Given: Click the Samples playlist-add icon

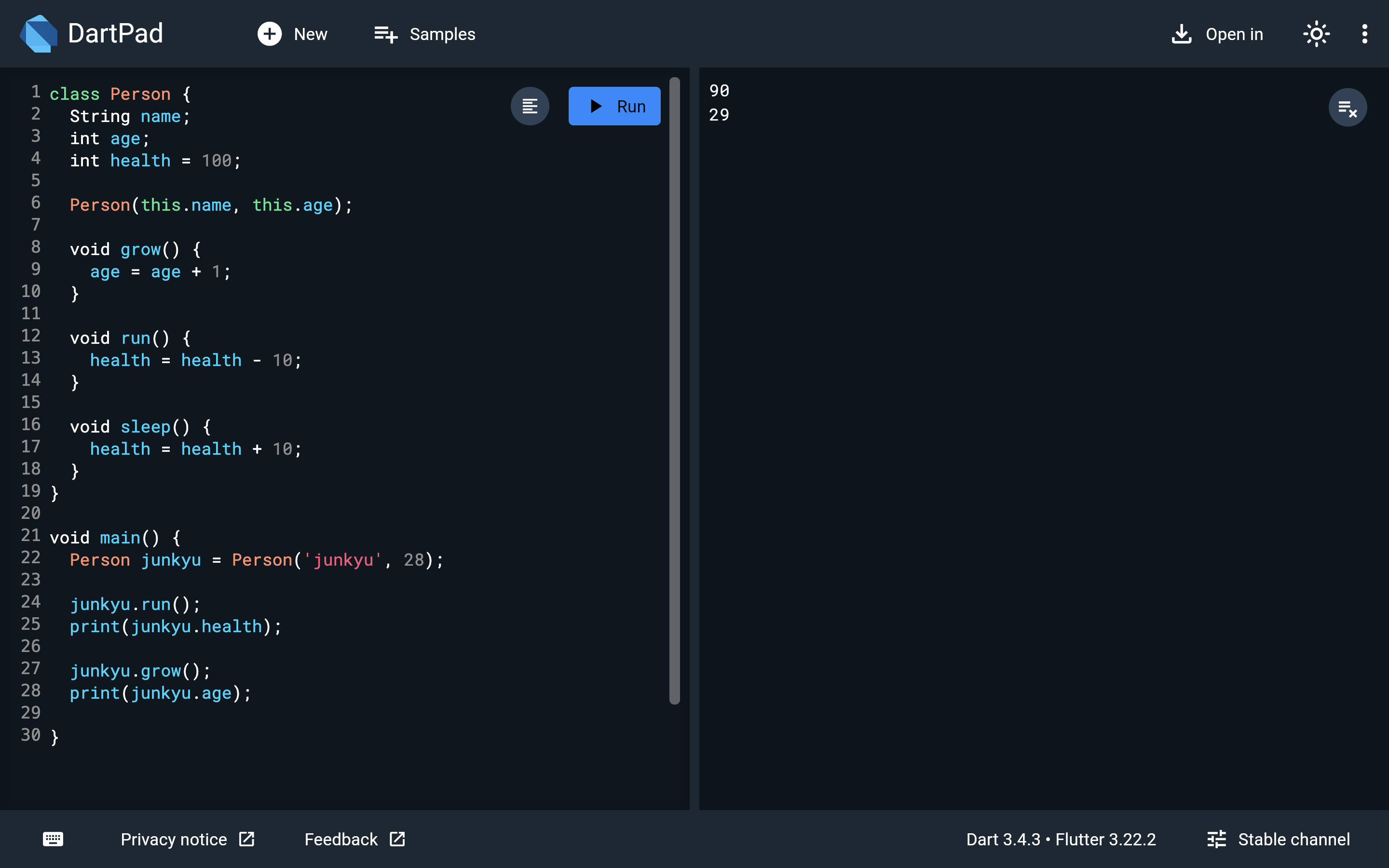Looking at the screenshot, I should point(386,34).
